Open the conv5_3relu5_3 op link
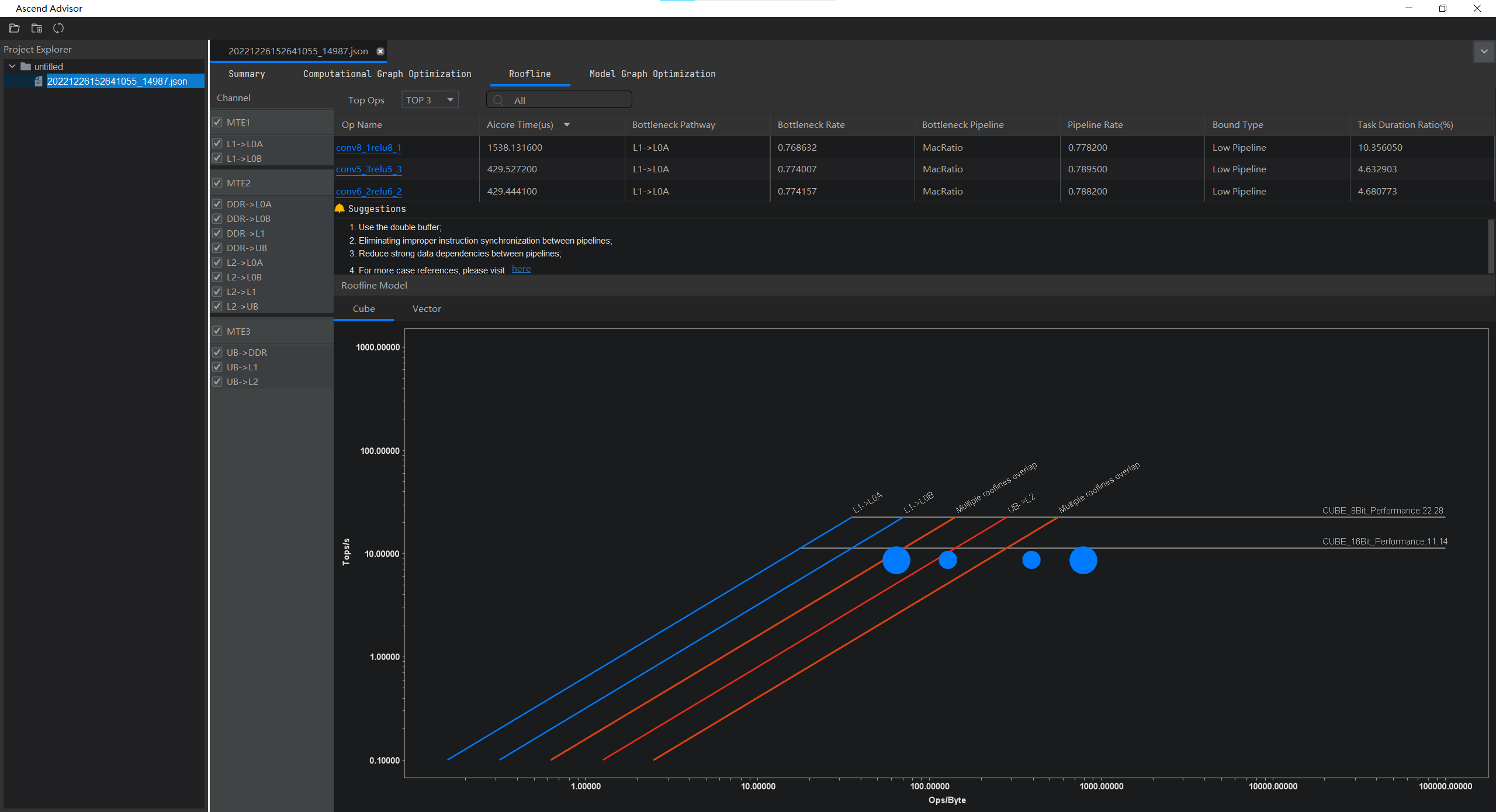Viewport: 1496px width, 812px height. pos(369,169)
